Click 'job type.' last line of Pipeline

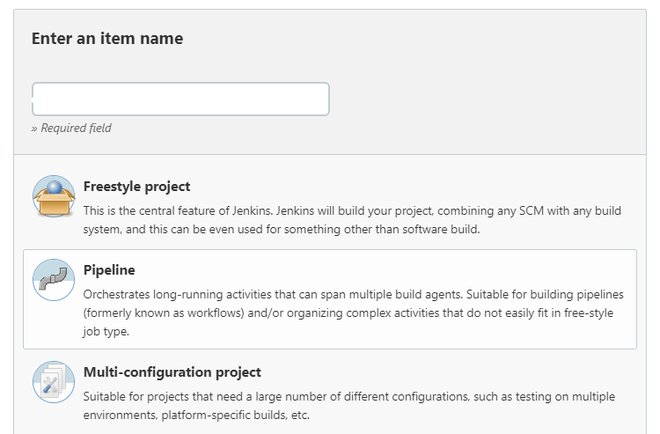tap(108, 332)
